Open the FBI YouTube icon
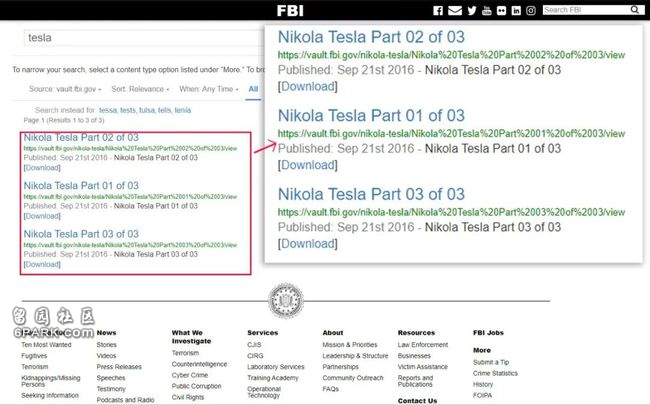 tap(487, 10)
